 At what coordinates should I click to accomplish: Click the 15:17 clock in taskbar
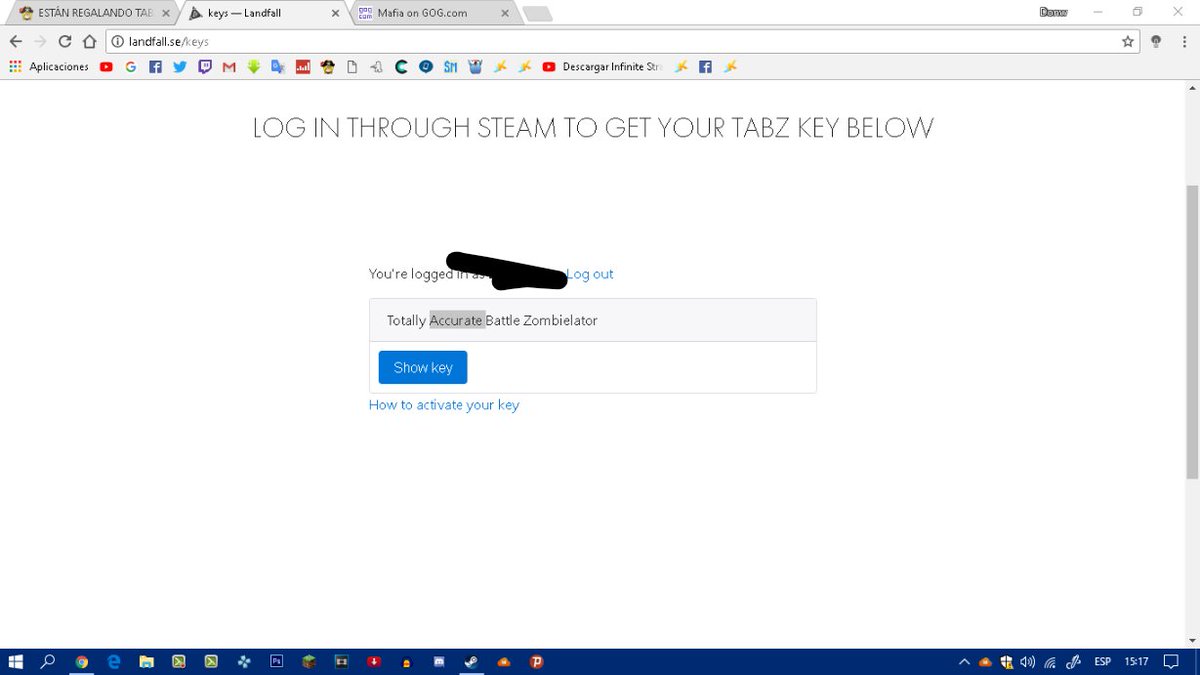[x=1136, y=661]
